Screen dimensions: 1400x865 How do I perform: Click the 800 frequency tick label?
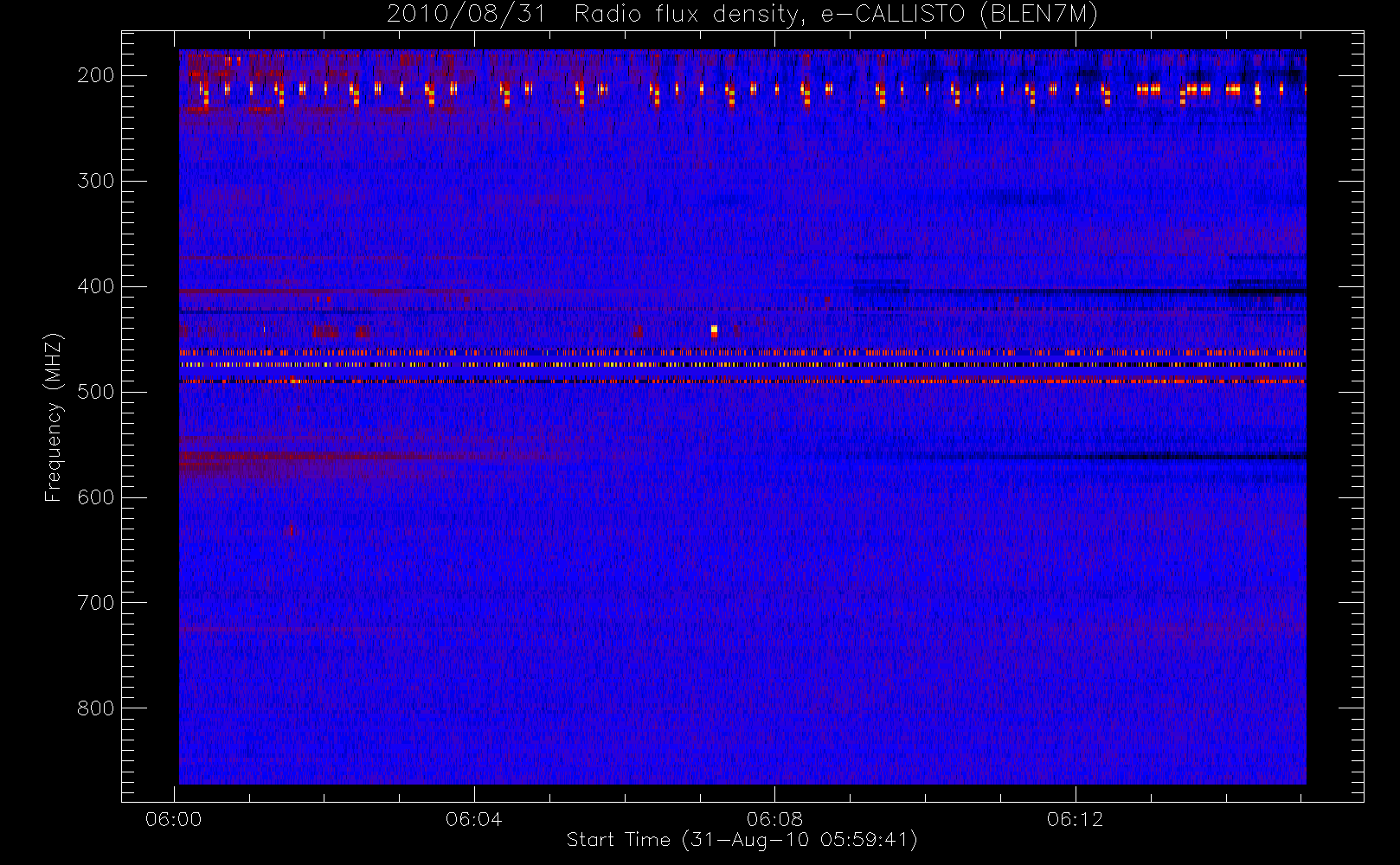tap(96, 708)
